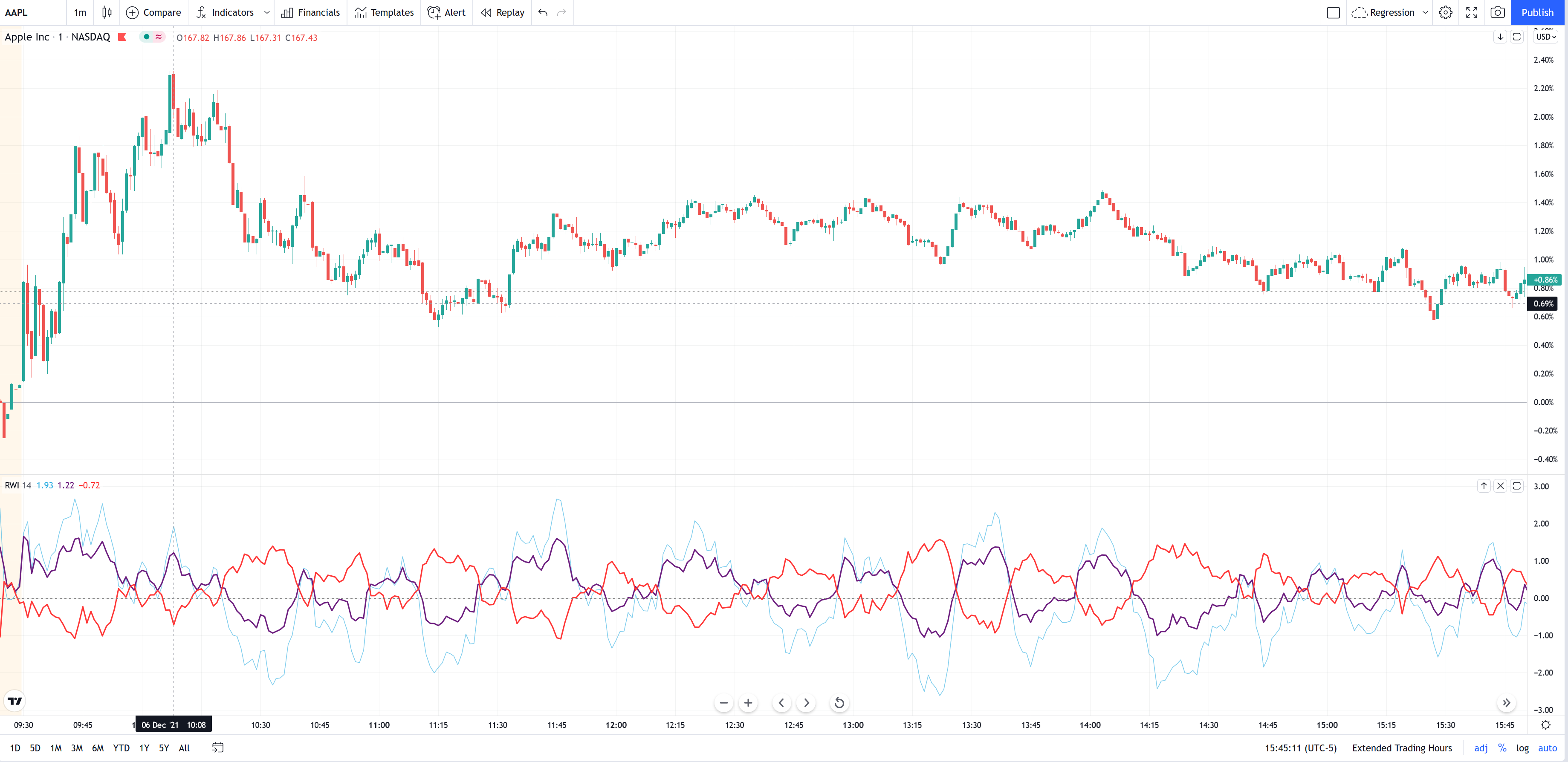Open the Regression saved layout
Screen dimensions: 1568x762
click(1383, 12)
